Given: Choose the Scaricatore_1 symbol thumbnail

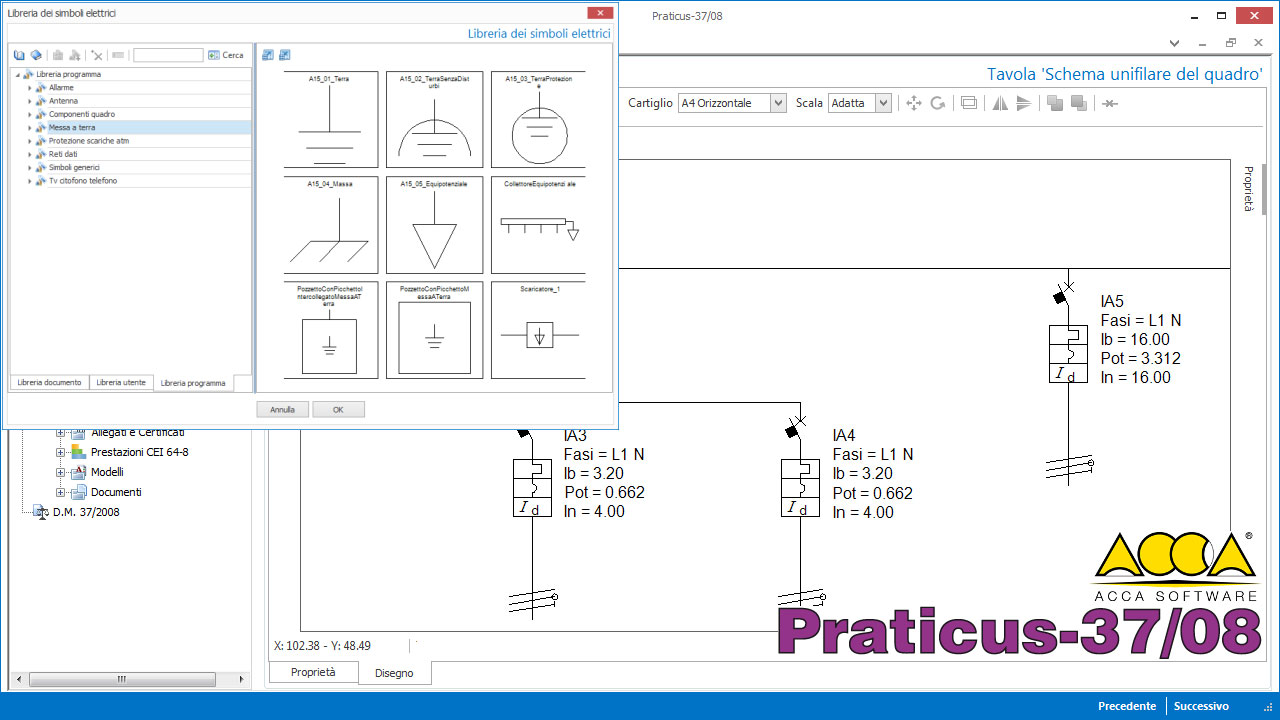Looking at the screenshot, I should coord(538,330).
